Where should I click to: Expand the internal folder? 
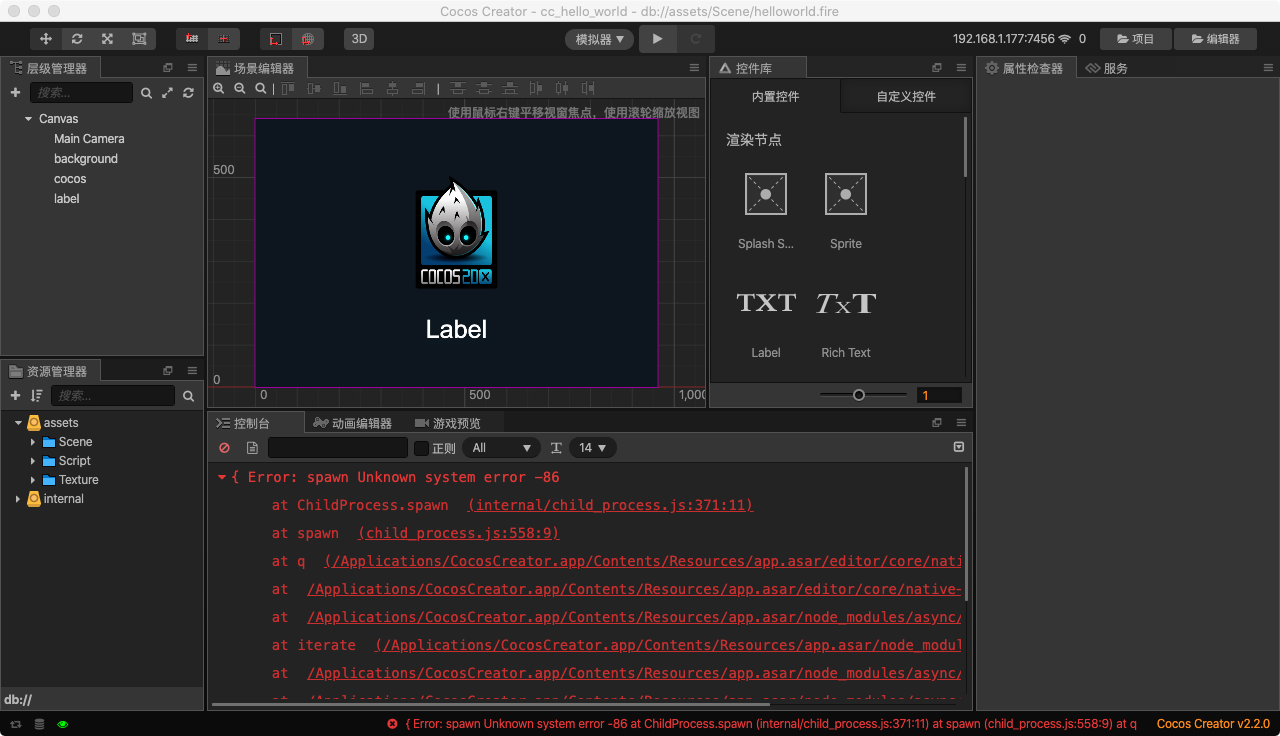(18, 499)
